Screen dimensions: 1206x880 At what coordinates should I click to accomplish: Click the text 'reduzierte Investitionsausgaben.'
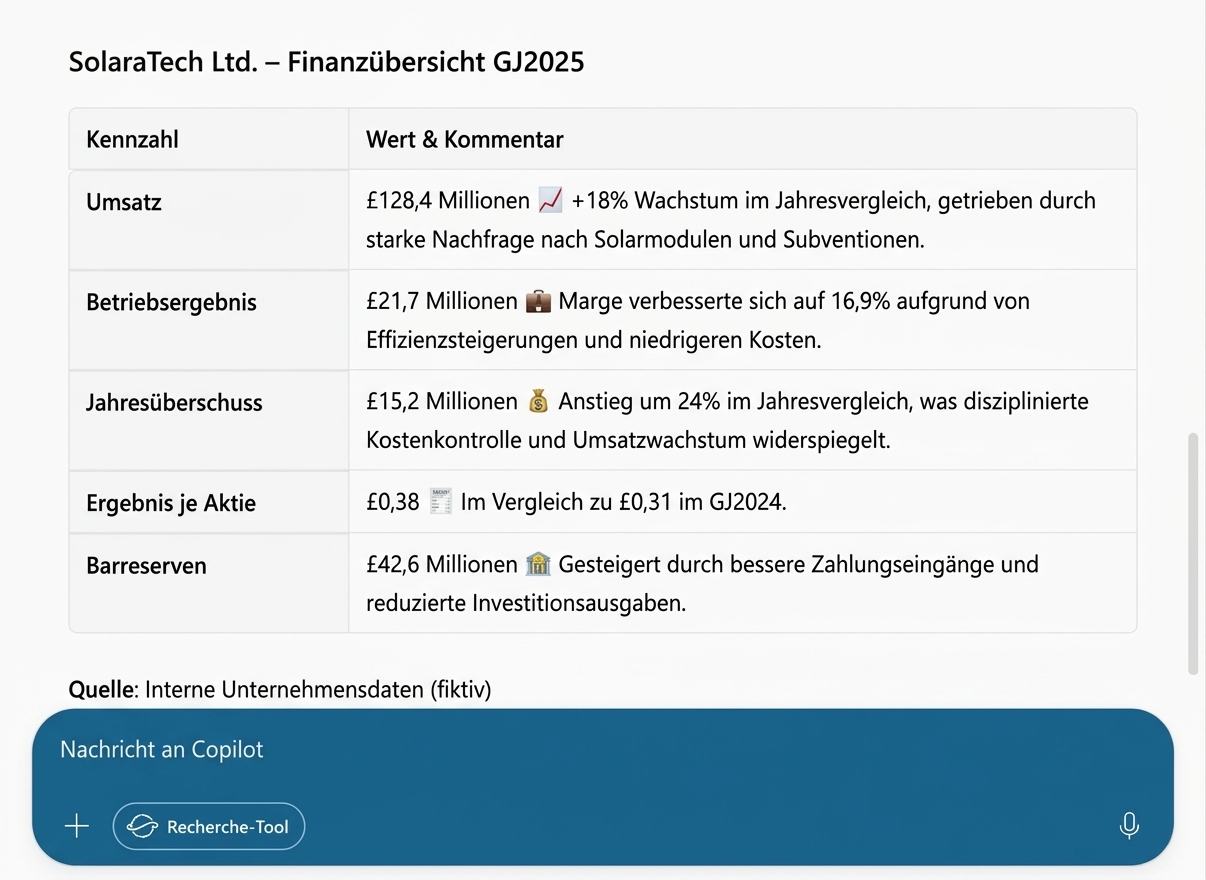(526, 604)
